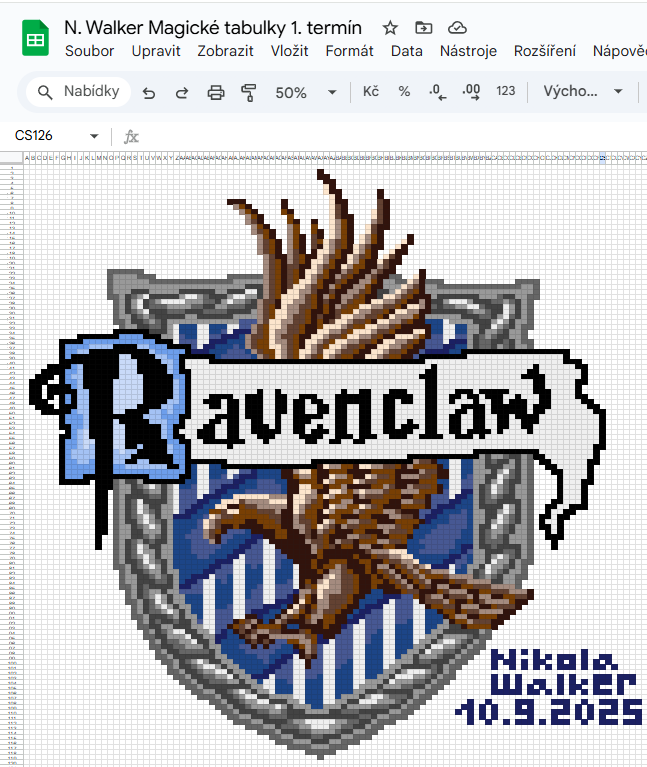Open the Zobrazit menu

point(225,51)
